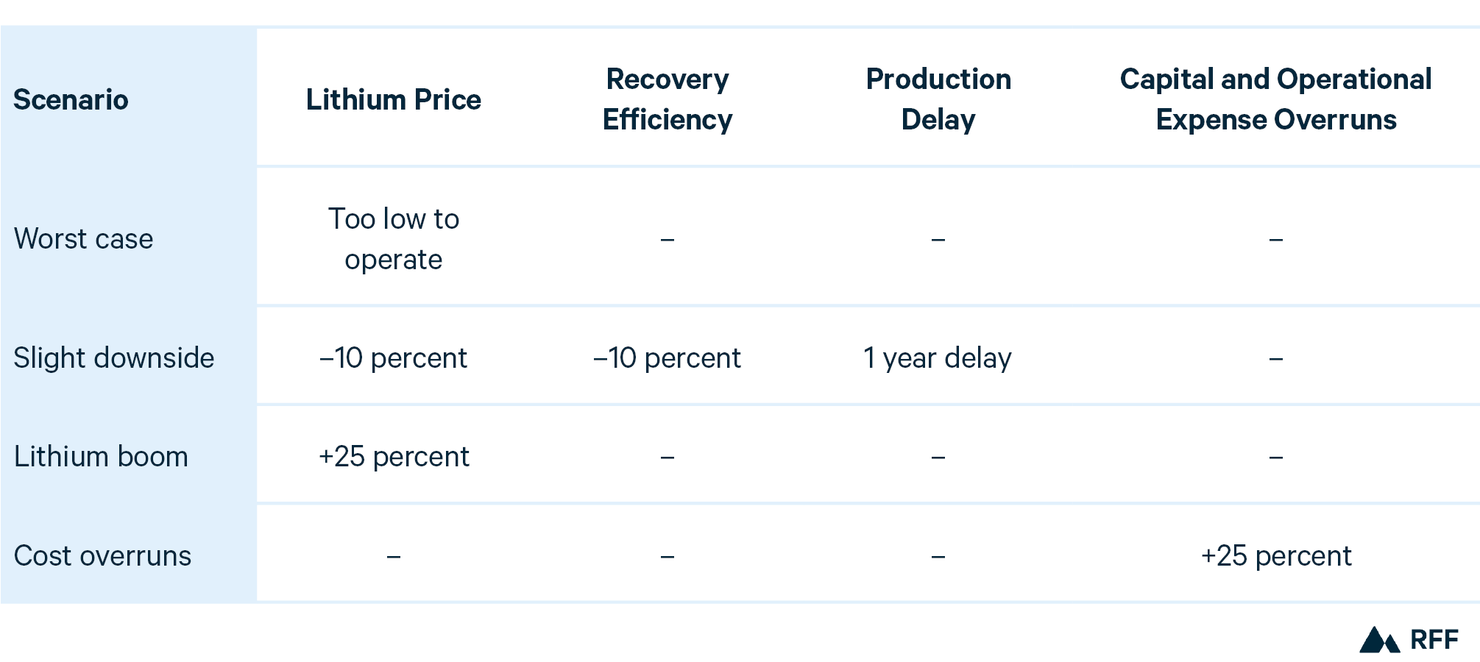Viewport: 1480px width, 662px height.
Task: Click Worst case's Recovery Efficiency dash cell
Action: (x=667, y=240)
